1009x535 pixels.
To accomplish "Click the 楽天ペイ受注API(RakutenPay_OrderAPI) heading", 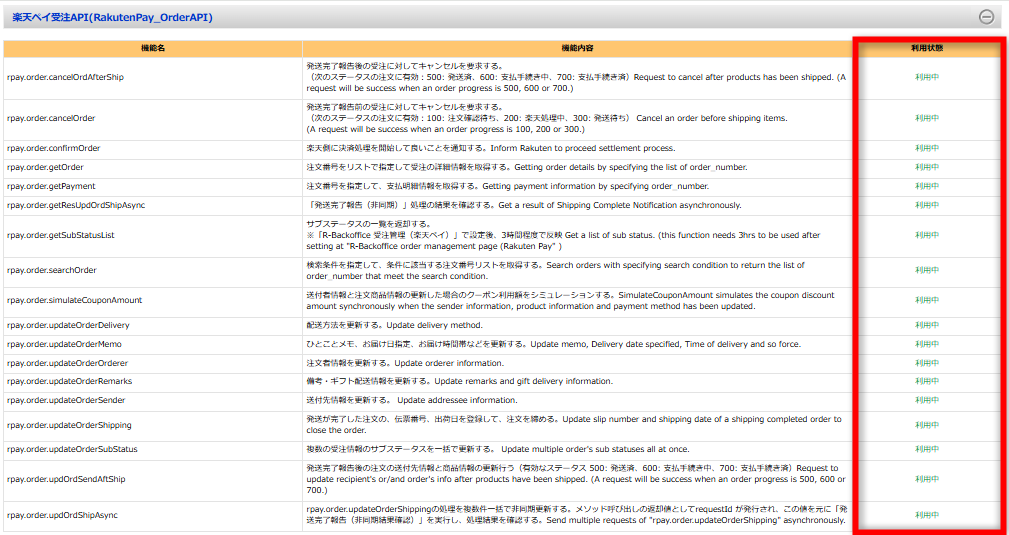I will coord(113,18).
